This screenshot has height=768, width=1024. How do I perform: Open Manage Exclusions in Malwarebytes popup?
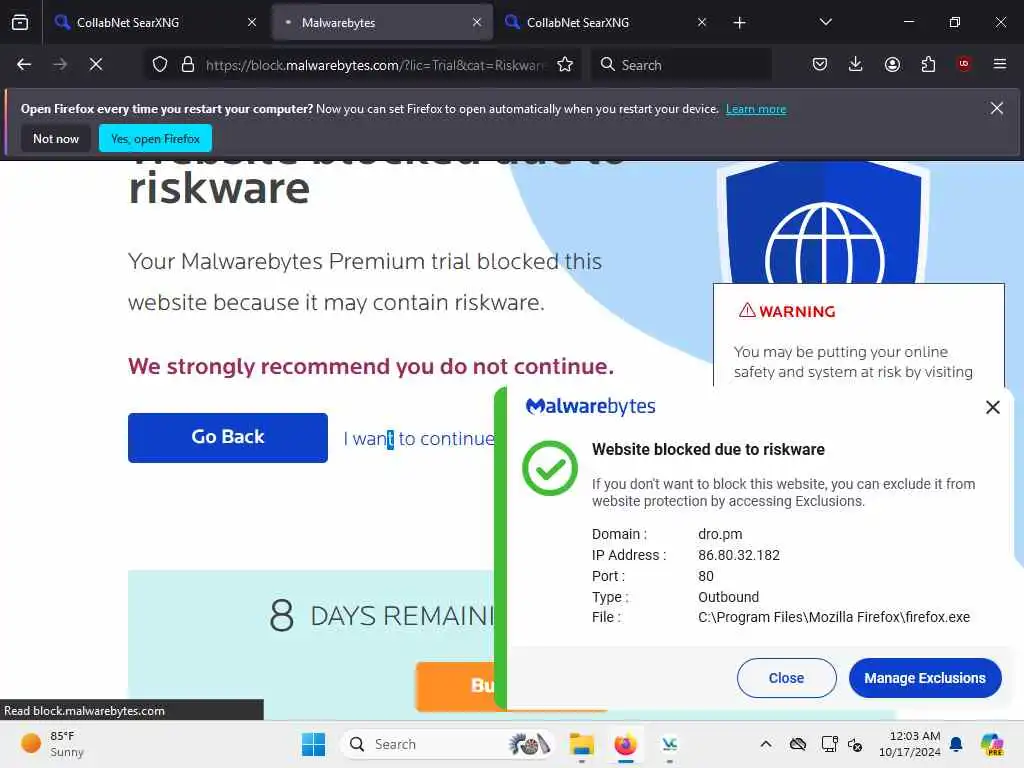coord(925,678)
